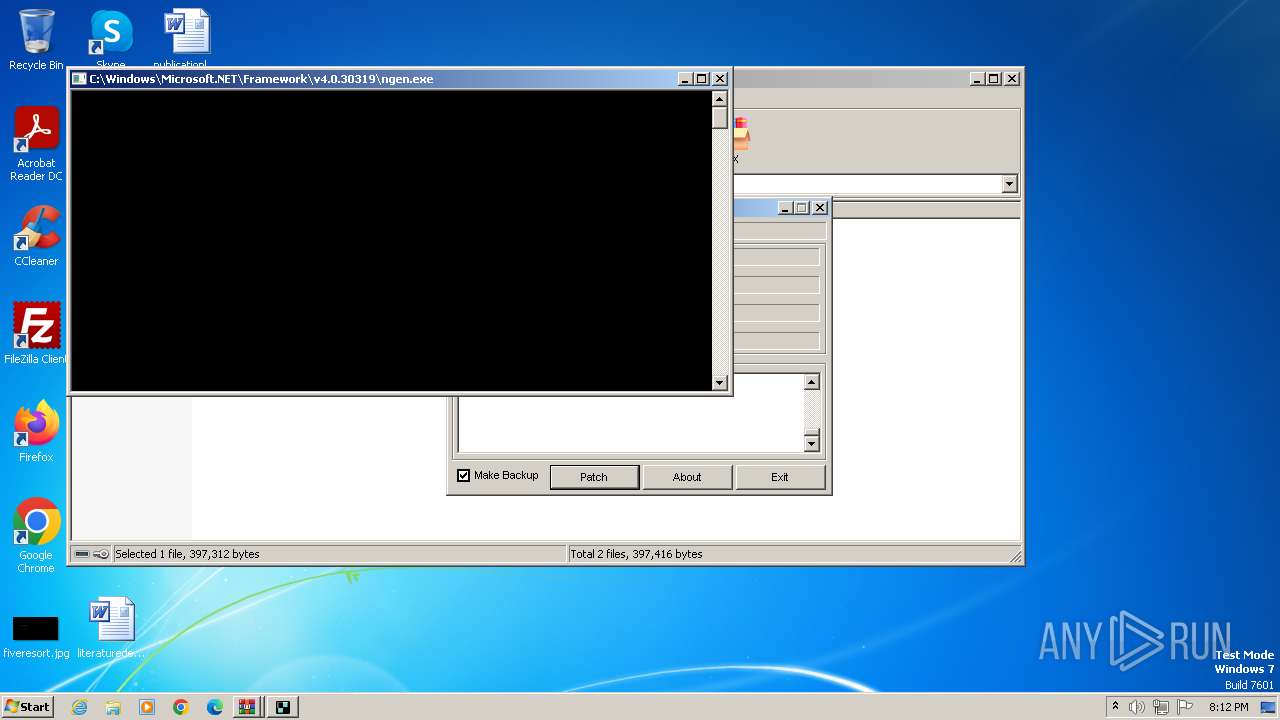Switch to the WinRAR taskbar button
This screenshot has height=720, width=1280.
pos(249,707)
